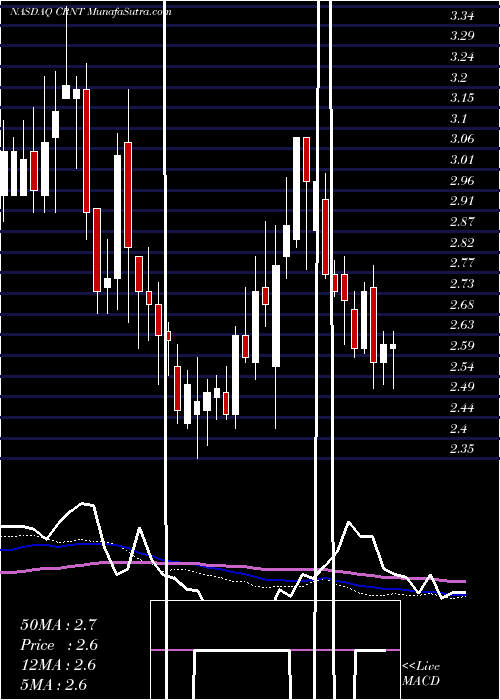Click the 2.68 price axis label
Viewport: 500px width, 700px height.
[x=462, y=304]
